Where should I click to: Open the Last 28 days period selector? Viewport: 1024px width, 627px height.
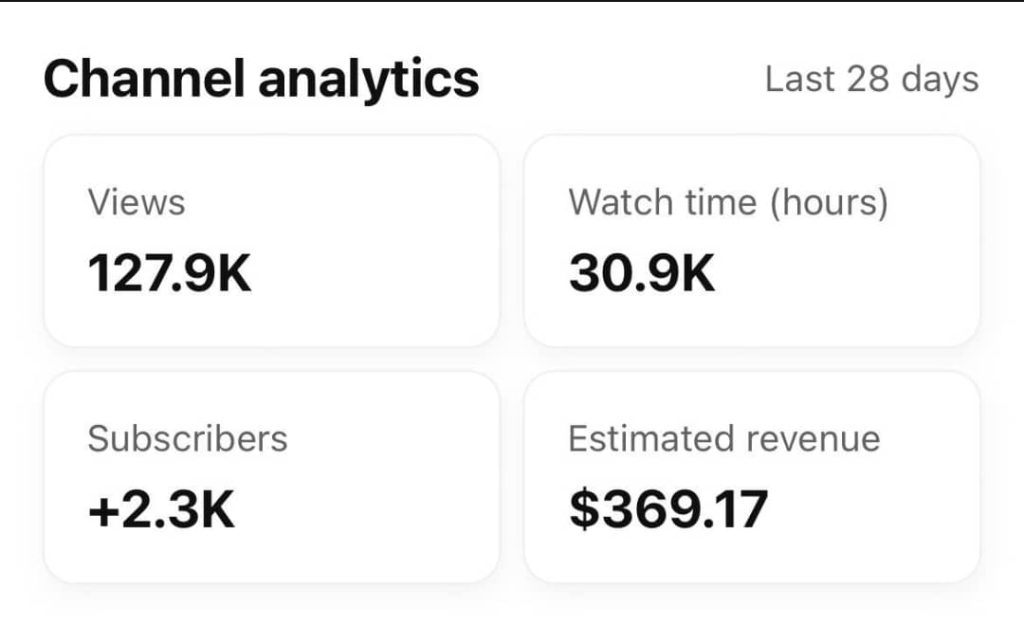pos(871,80)
